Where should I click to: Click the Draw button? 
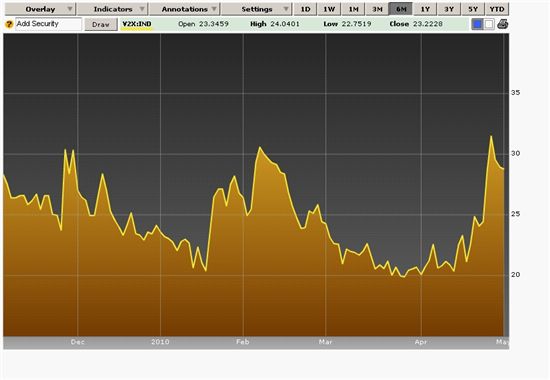click(x=101, y=25)
